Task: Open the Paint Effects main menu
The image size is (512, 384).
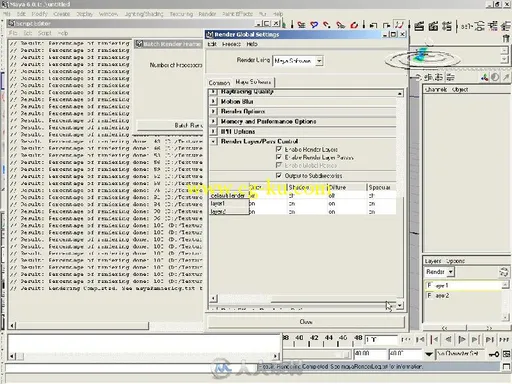Action: (x=237, y=14)
